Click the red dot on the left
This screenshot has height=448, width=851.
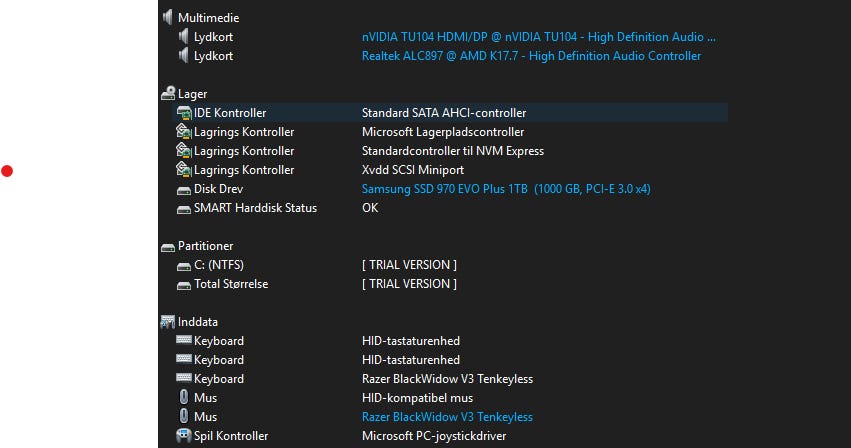coord(7,171)
